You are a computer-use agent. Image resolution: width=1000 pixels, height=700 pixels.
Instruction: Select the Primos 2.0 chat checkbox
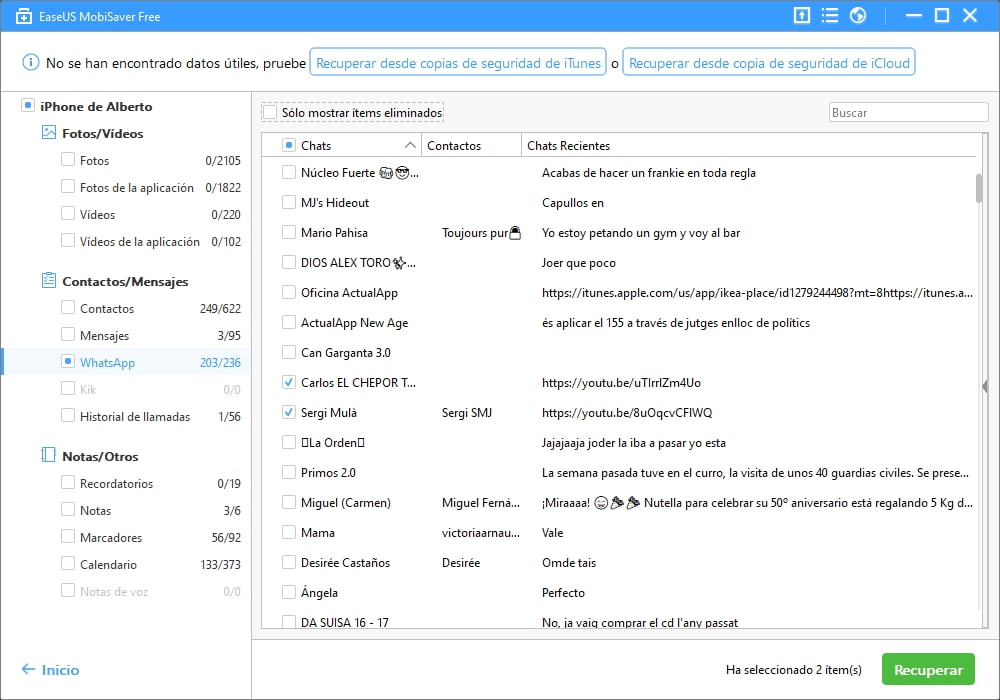tap(289, 472)
